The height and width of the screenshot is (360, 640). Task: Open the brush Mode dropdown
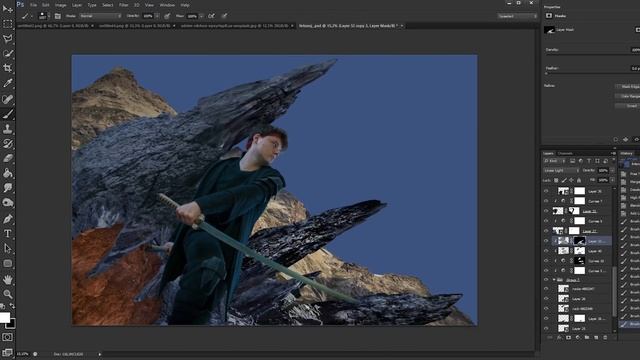[100, 16]
